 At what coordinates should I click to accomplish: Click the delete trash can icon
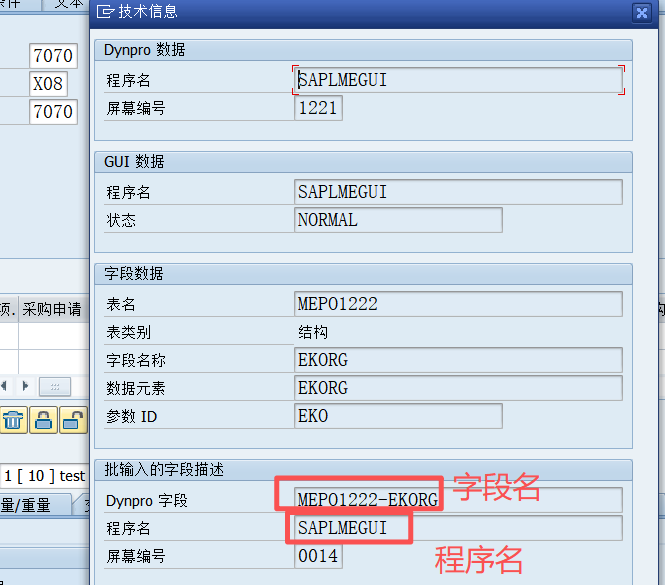click(14, 420)
